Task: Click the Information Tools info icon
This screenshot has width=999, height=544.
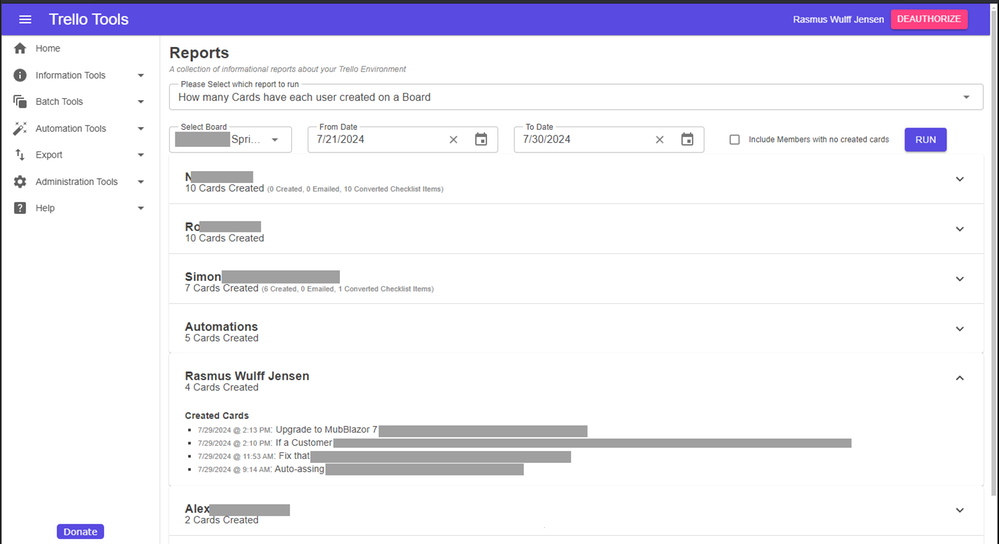Action: pyautogui.click(x=20, y=75)
